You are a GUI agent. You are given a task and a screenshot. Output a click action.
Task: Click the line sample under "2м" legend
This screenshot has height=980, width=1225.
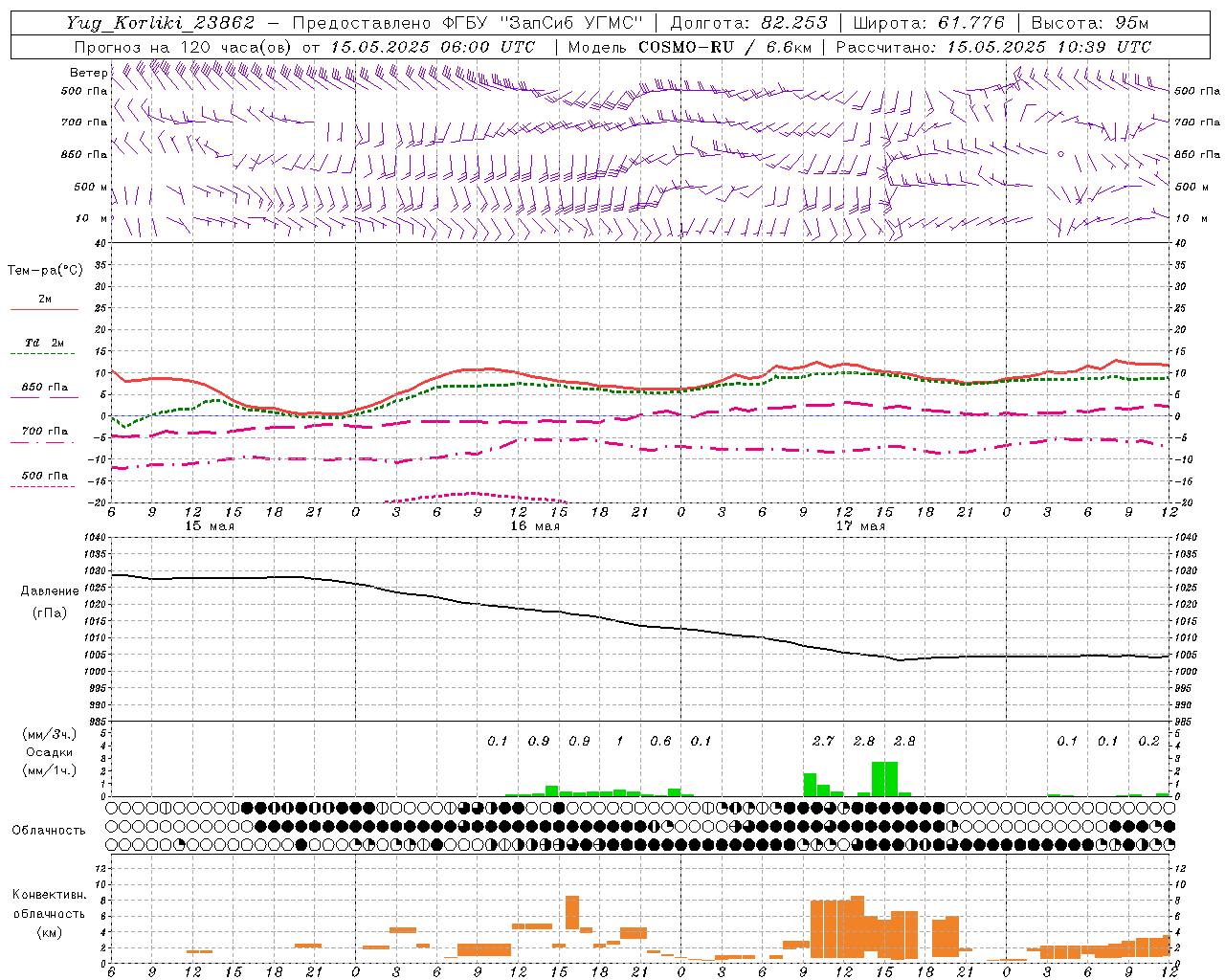[44, 309]
